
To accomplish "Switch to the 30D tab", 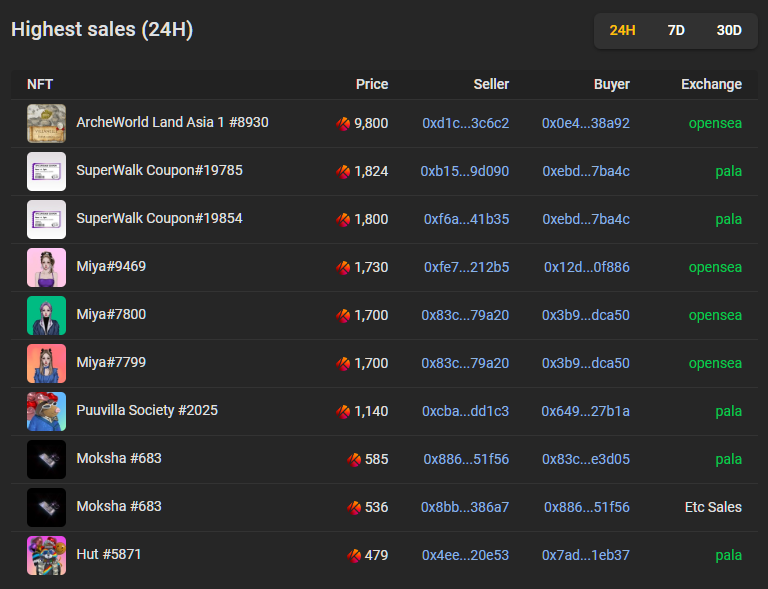I will pyautogui.click(x=729, y=30).
